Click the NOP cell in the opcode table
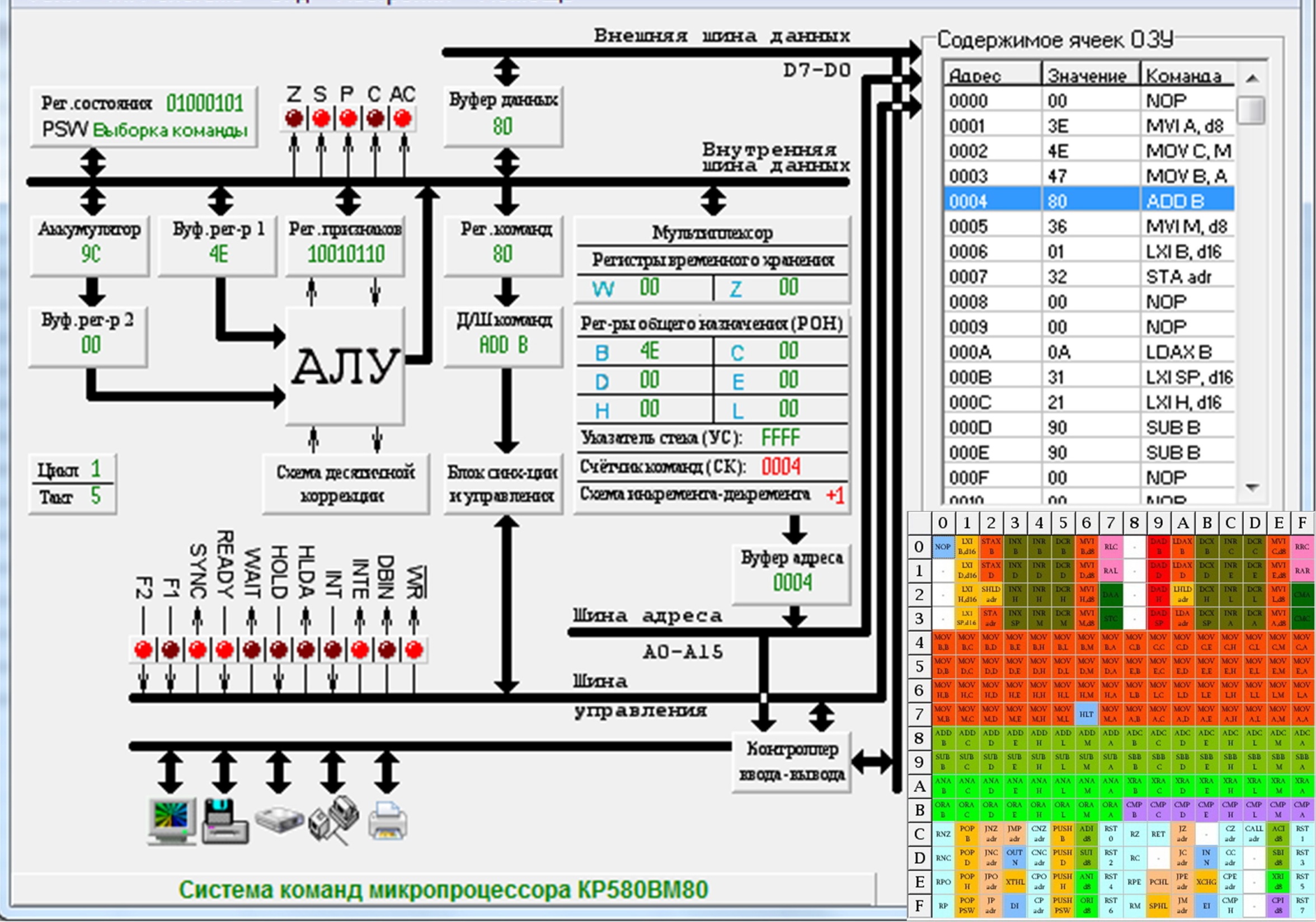Image resolution: width=1316 pixels, height=922 pixels. pyautogui.click(x=943, y=547)
